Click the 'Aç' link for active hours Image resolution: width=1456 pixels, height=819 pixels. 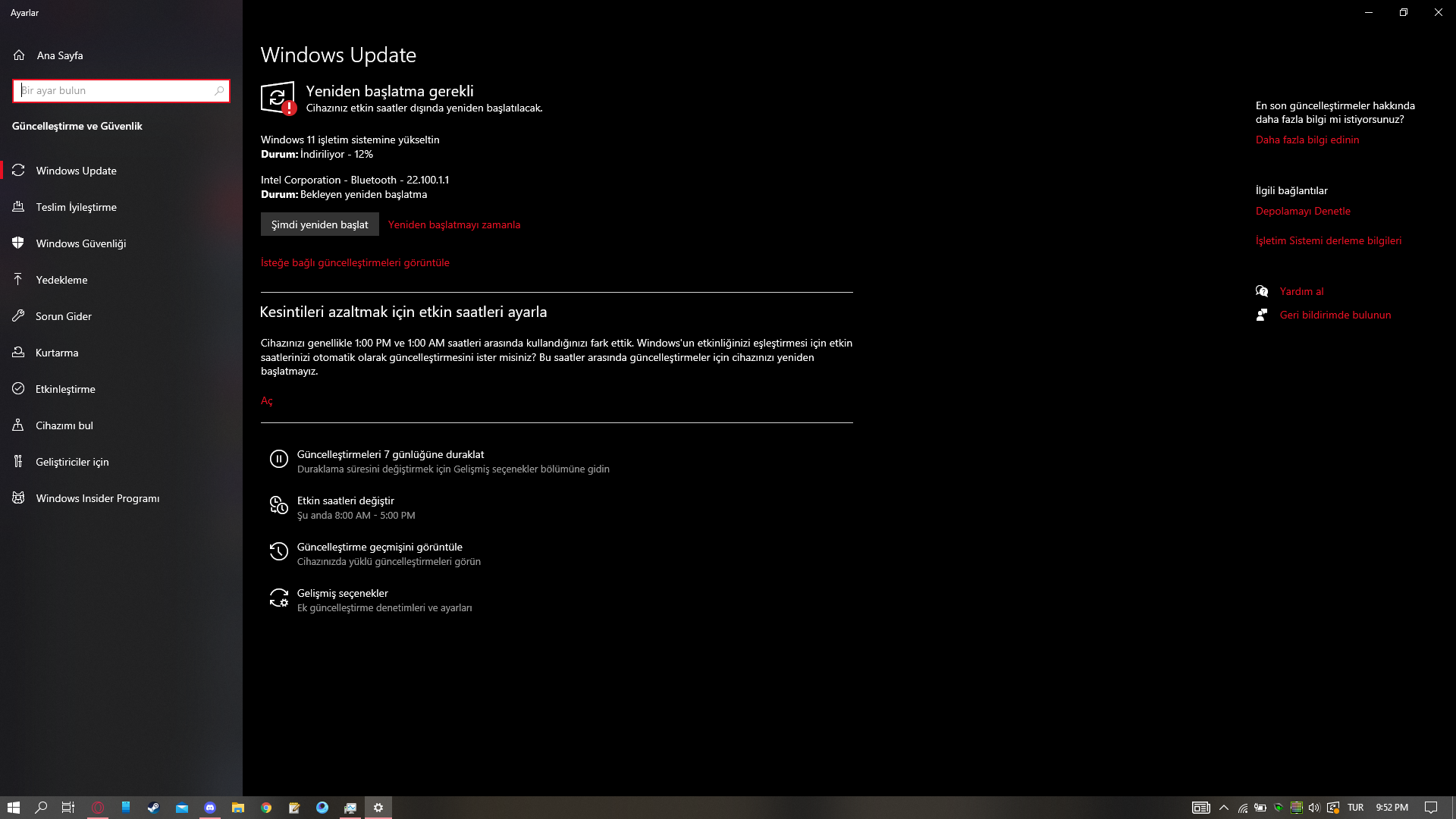[x=267, y=400]
